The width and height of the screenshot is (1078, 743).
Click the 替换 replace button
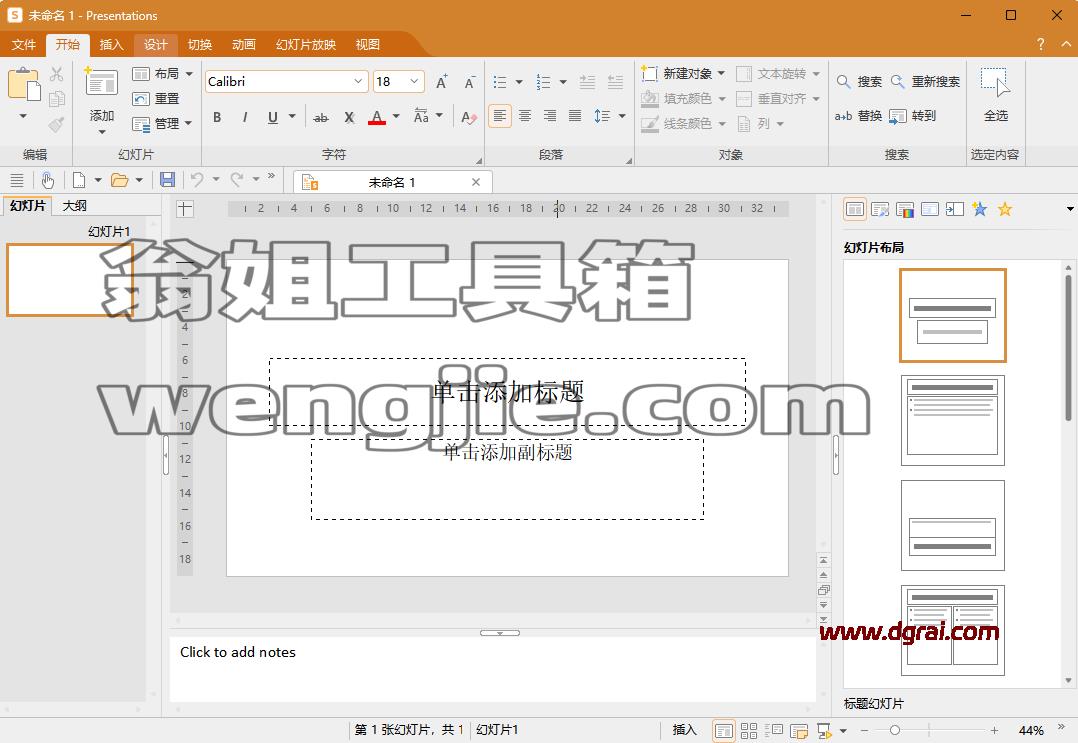[858, 115]
